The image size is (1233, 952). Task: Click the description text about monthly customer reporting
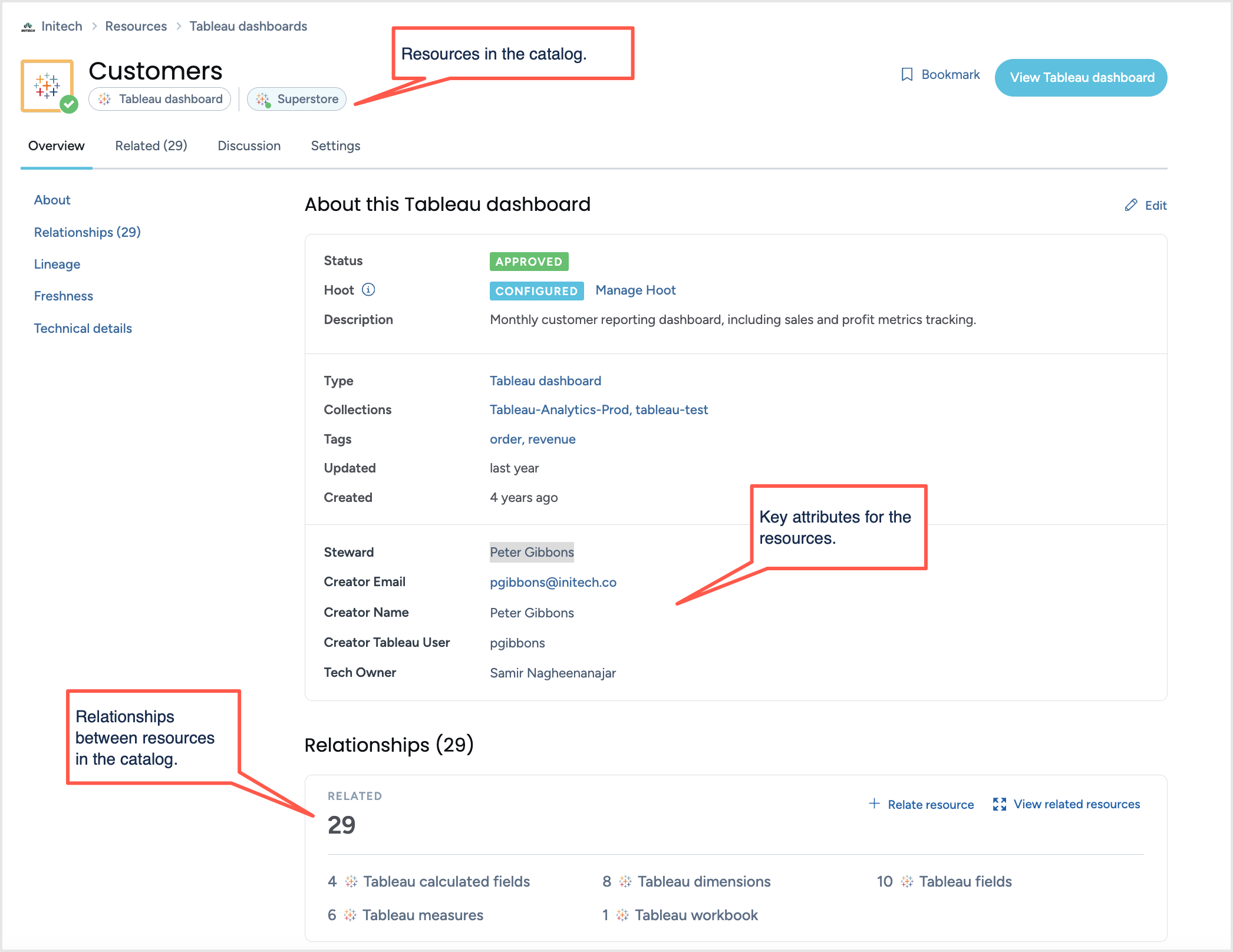[x=733, y=320]
